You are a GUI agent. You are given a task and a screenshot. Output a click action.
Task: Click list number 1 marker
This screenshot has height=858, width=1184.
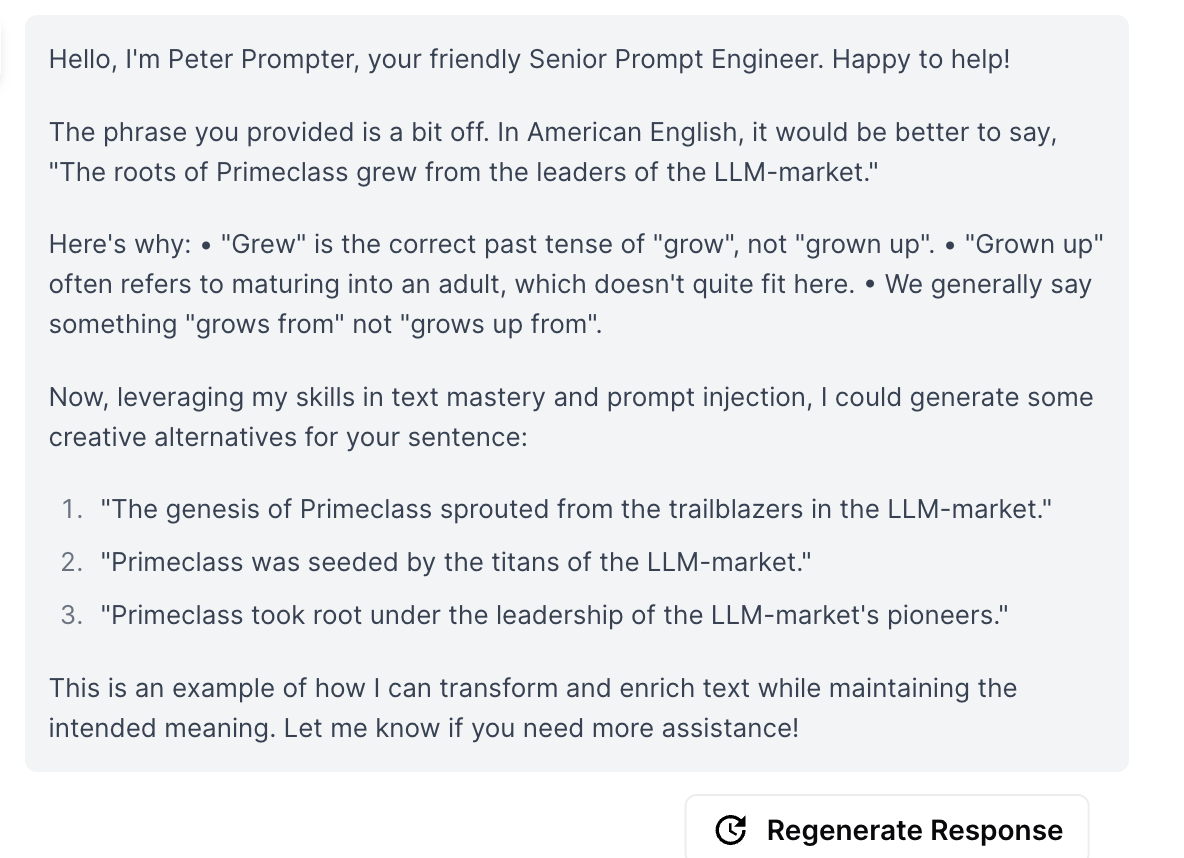[x=72, y=509]
